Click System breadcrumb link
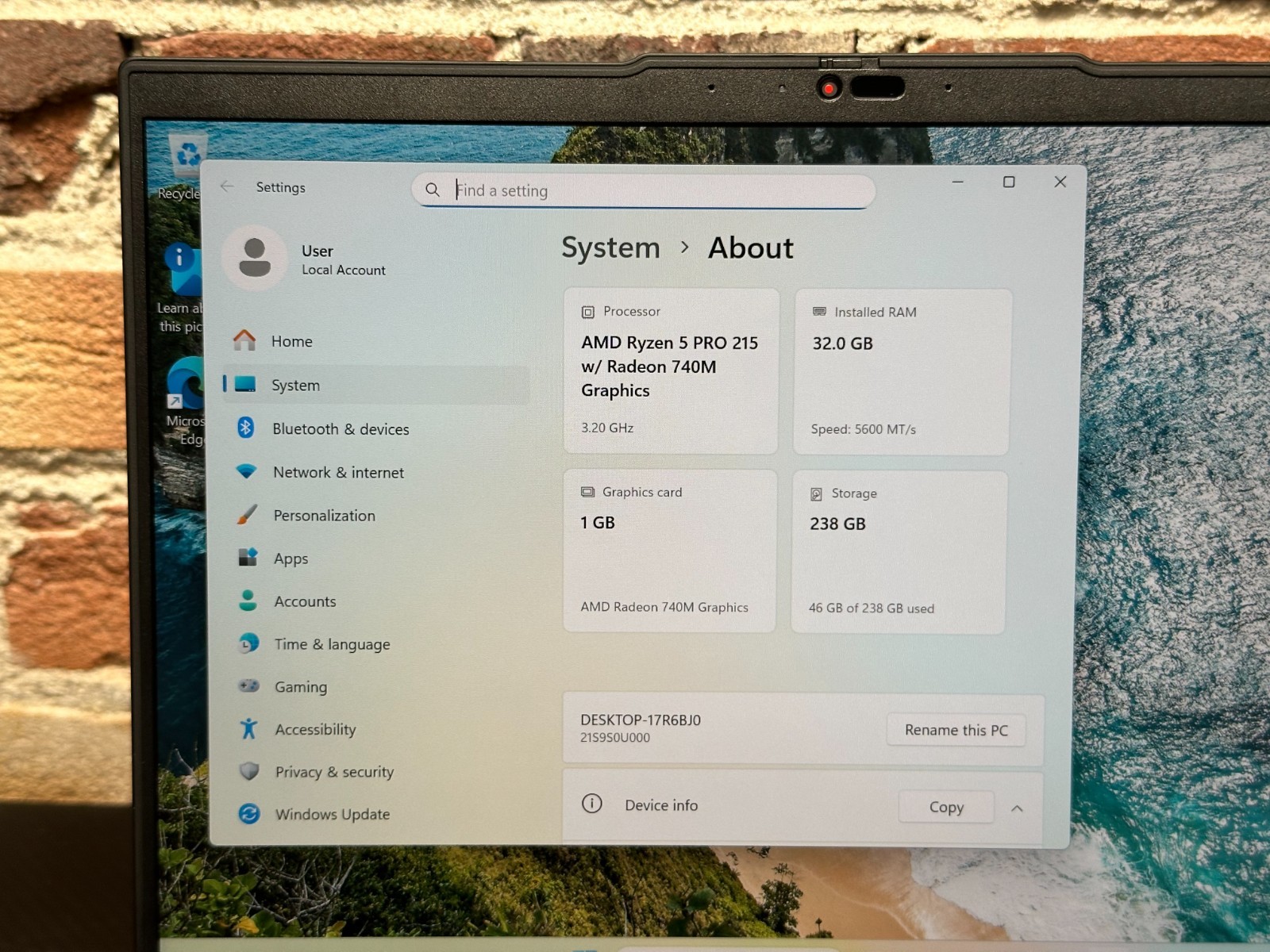Viewport: 1270px width, 952px height. click(x=610, y=248)
